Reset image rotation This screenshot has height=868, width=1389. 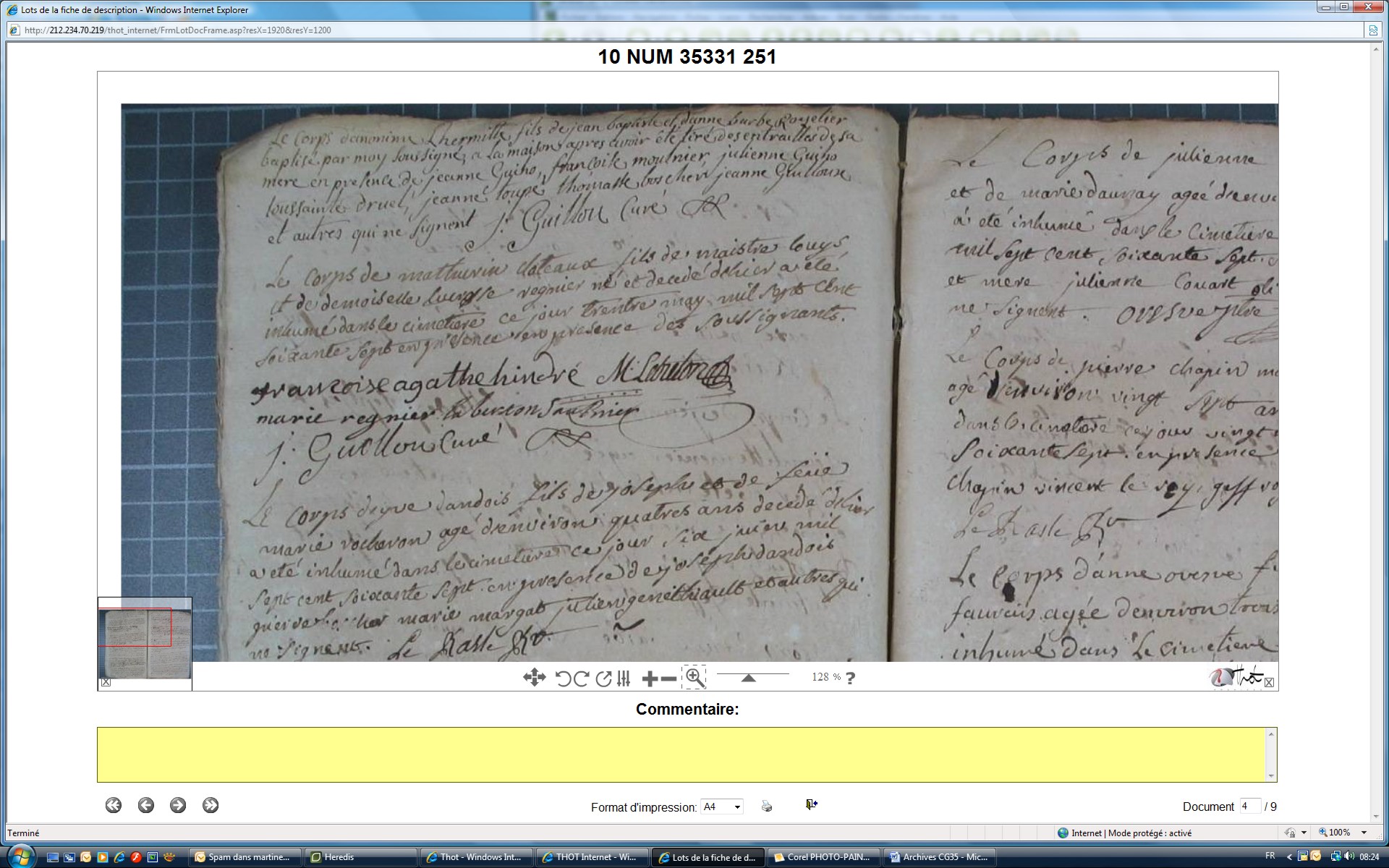[x=603, y=678]
